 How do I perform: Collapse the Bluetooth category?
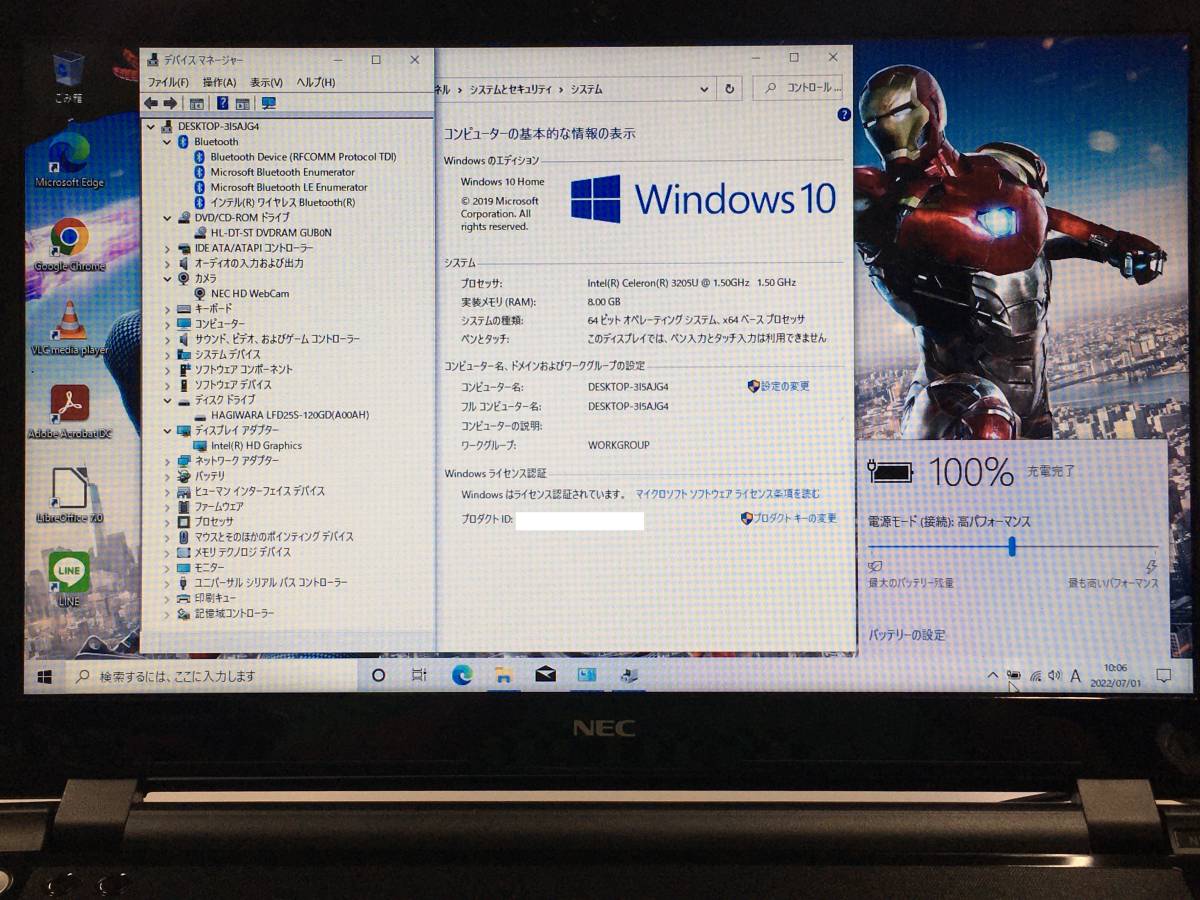pos(168,142)
